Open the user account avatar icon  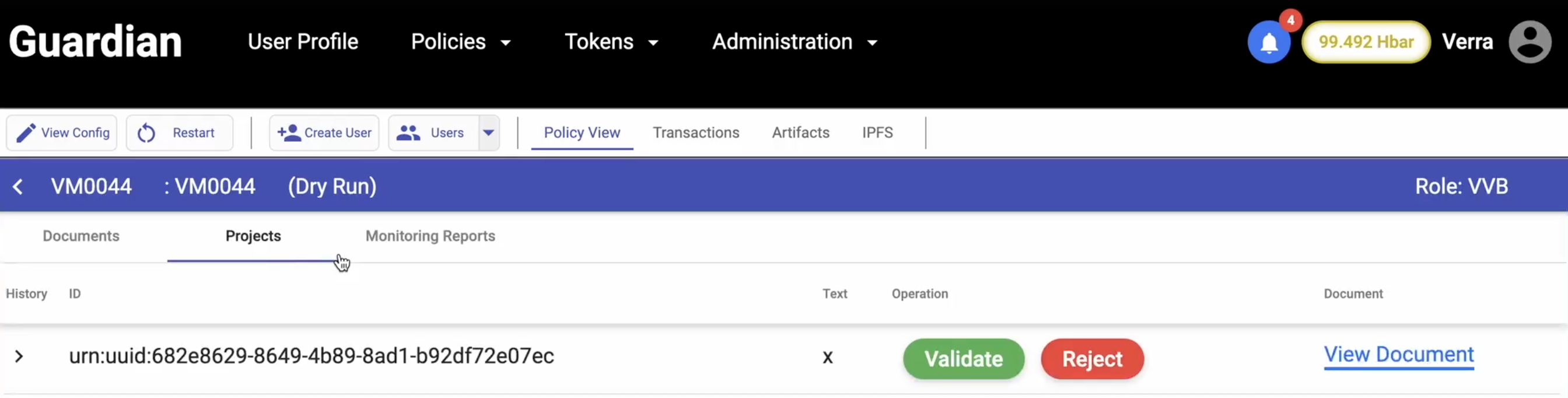[1529, 42]
